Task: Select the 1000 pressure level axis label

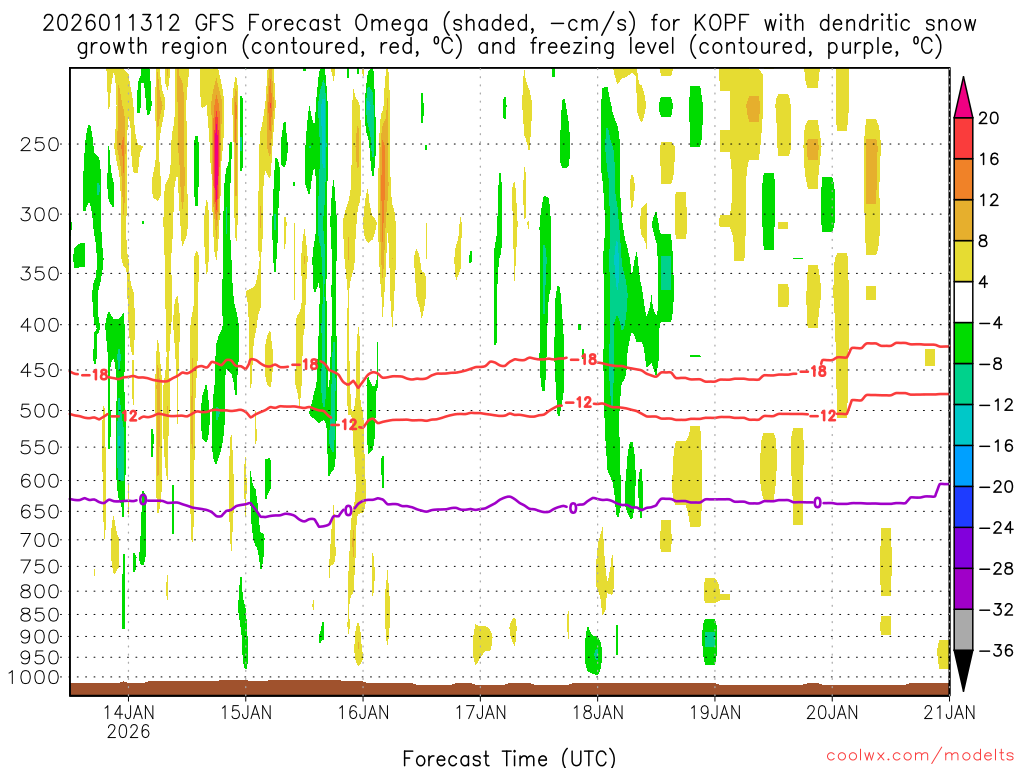Action: (x=36, y=678)
